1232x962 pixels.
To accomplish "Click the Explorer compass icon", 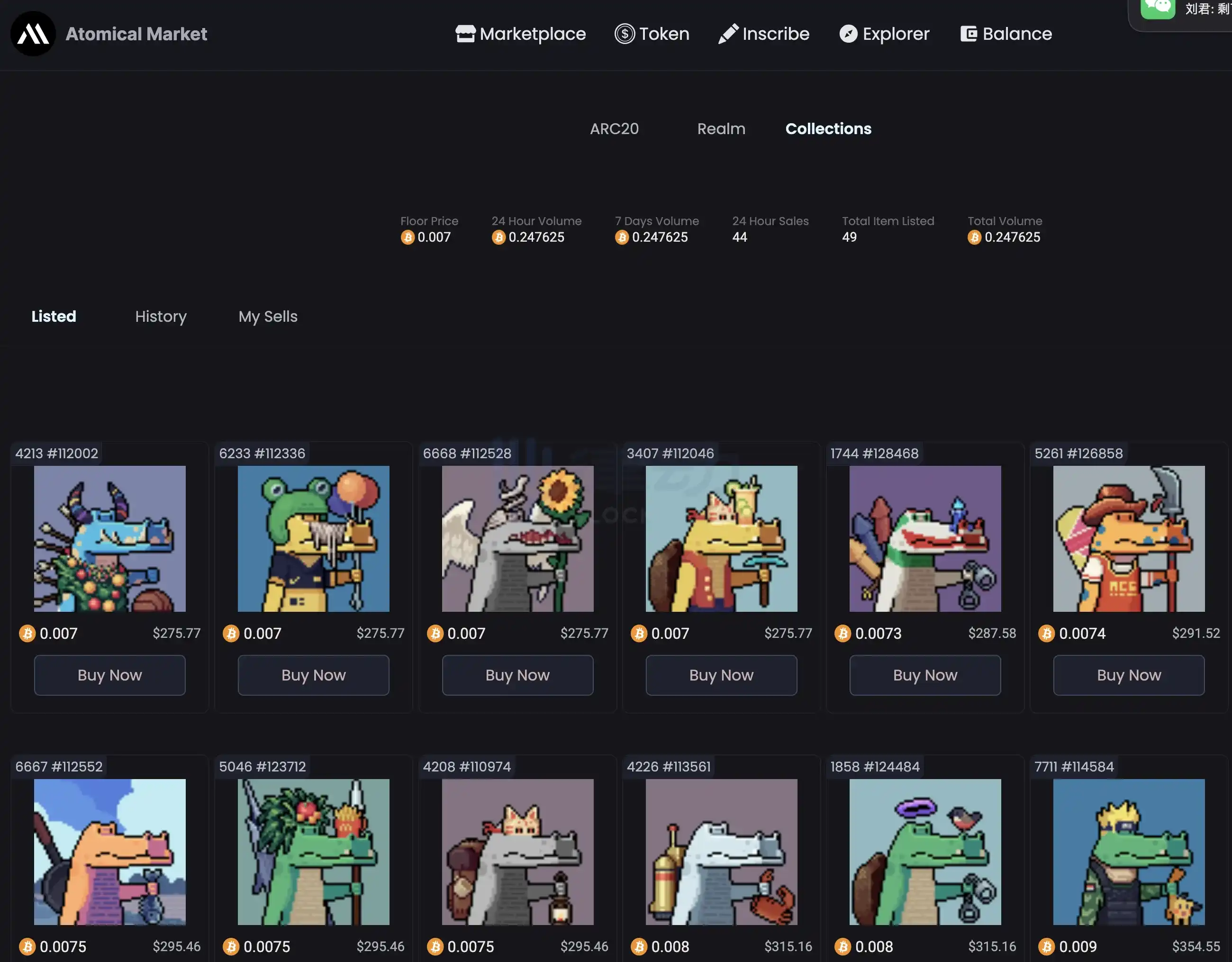I will pyautogui.click(x=848, y=34).
